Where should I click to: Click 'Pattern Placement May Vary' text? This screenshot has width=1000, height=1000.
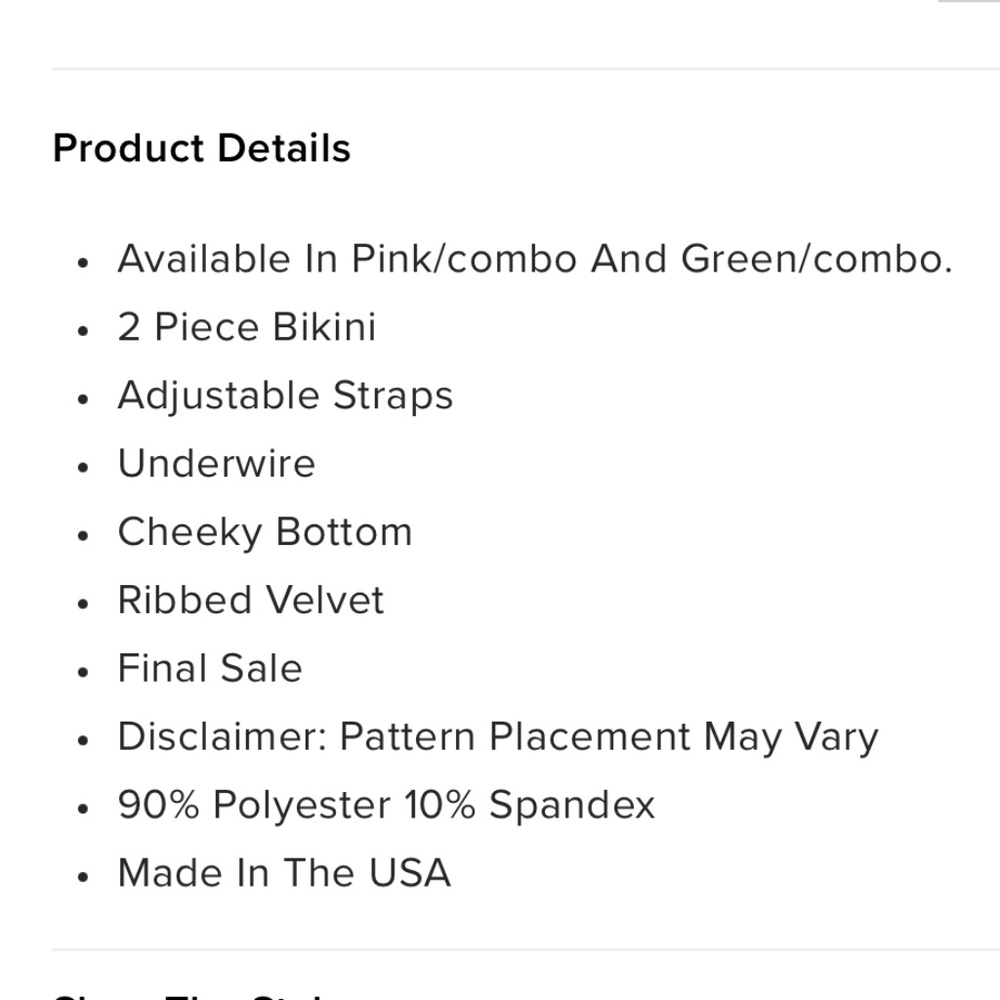[x=608, y=737]
